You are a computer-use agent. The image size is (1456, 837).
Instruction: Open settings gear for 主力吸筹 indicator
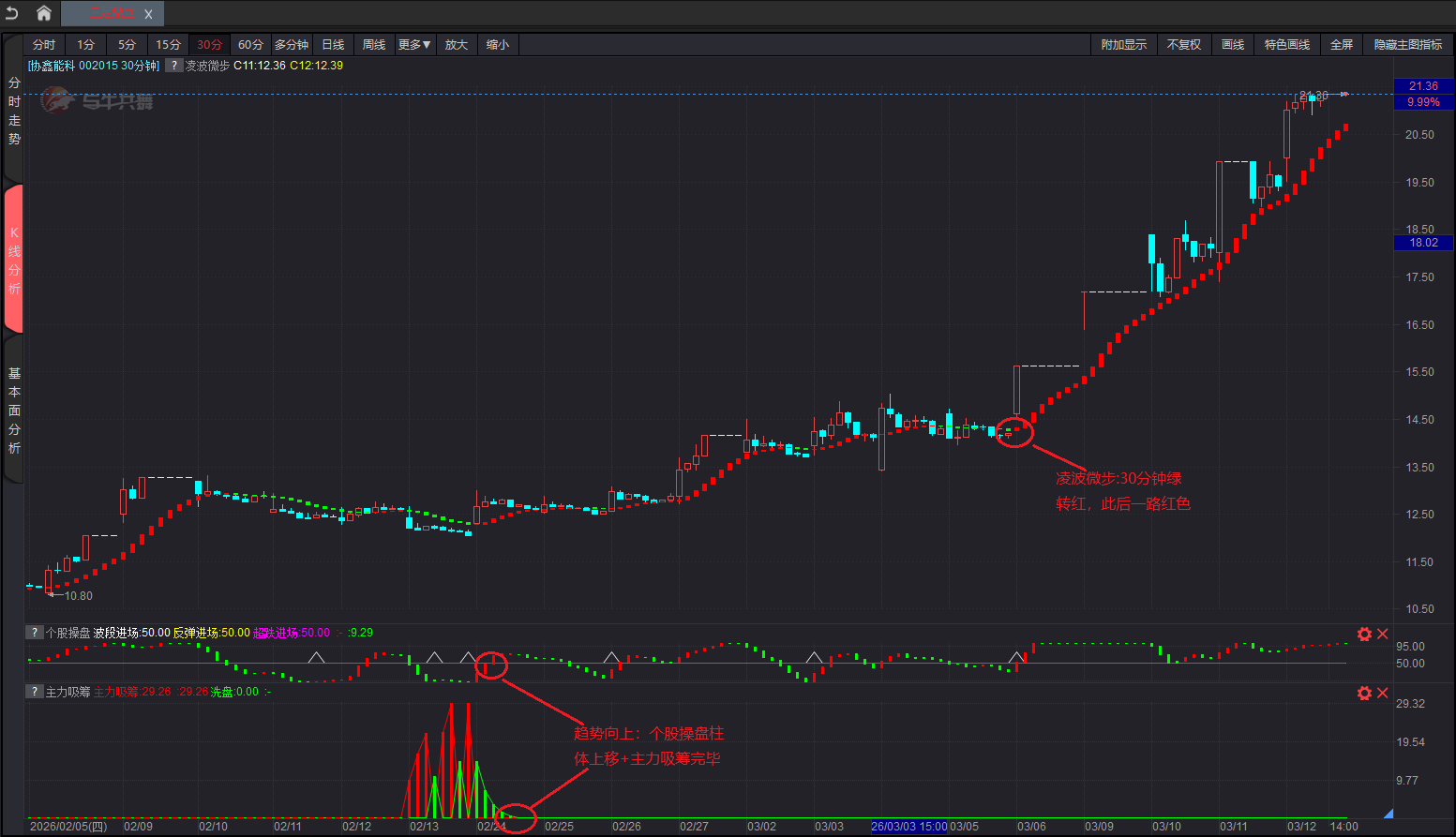[x=1364, y=693]
